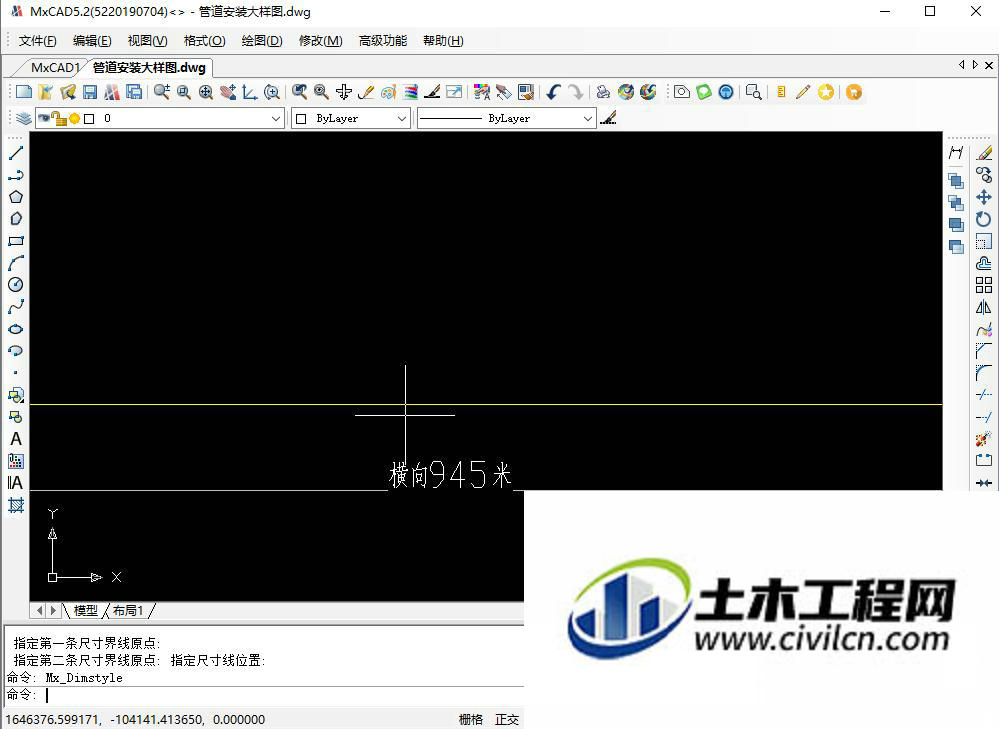Click the green chat bubble icon
Viewport: 999px width, 729px height.
coord(703,92)
